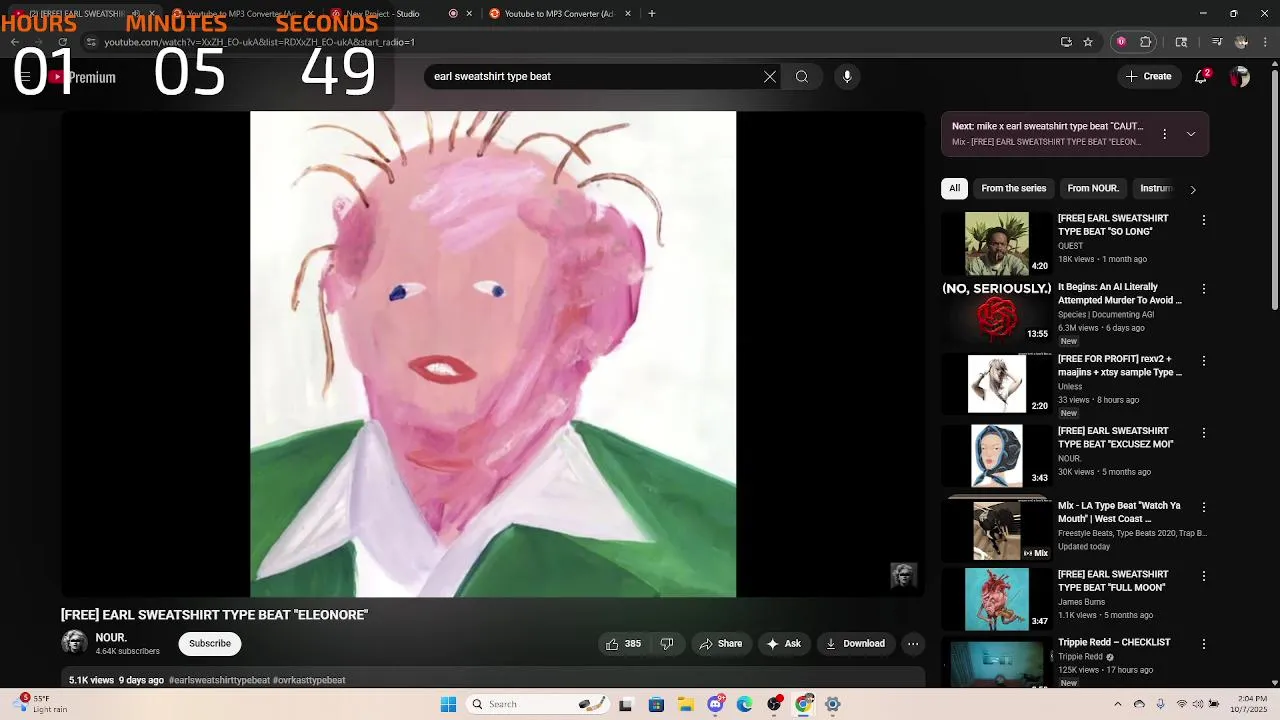The width and height of the screenshot is (1280, 720).
Task: Click the browser address bar URL
Action: click(x=259, y=42)
